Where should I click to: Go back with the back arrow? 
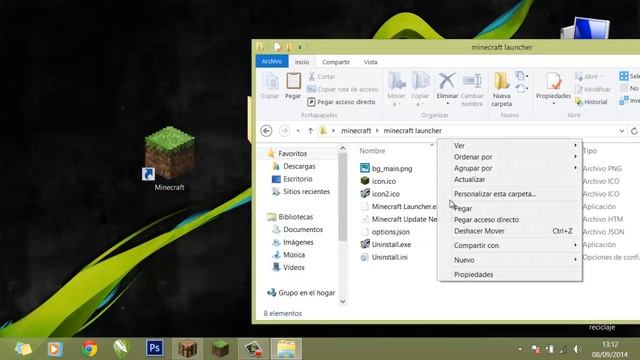(x=266, y=131)
